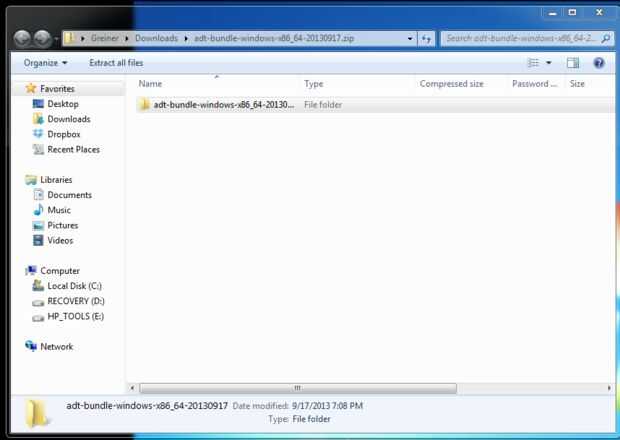Open the Pictures library
620x440 pixels.
pos(62,225)
